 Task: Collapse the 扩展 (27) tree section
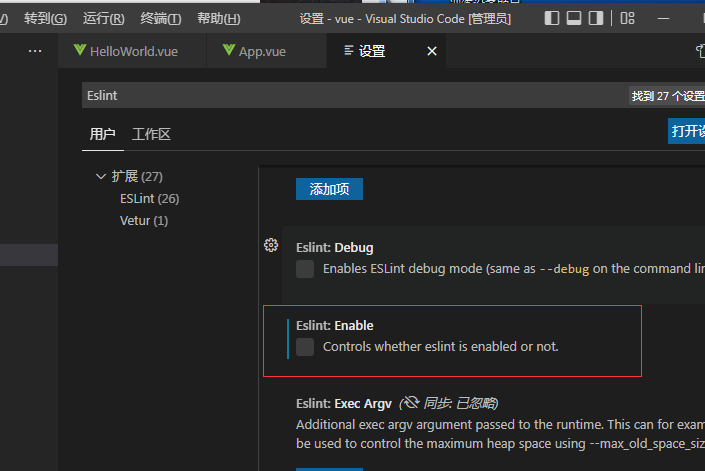click(101, 177)
